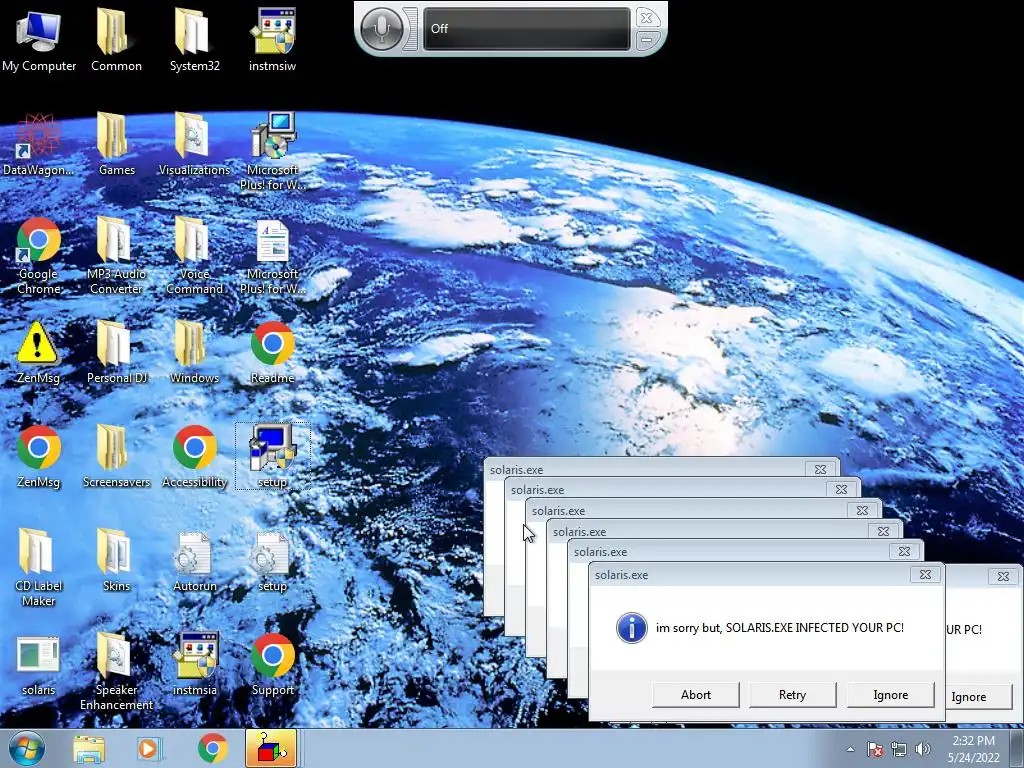Screen dimensions: 1024x768
Task: Open the network status tray icon
Action: pyautogui.click(x=899, y=749)
